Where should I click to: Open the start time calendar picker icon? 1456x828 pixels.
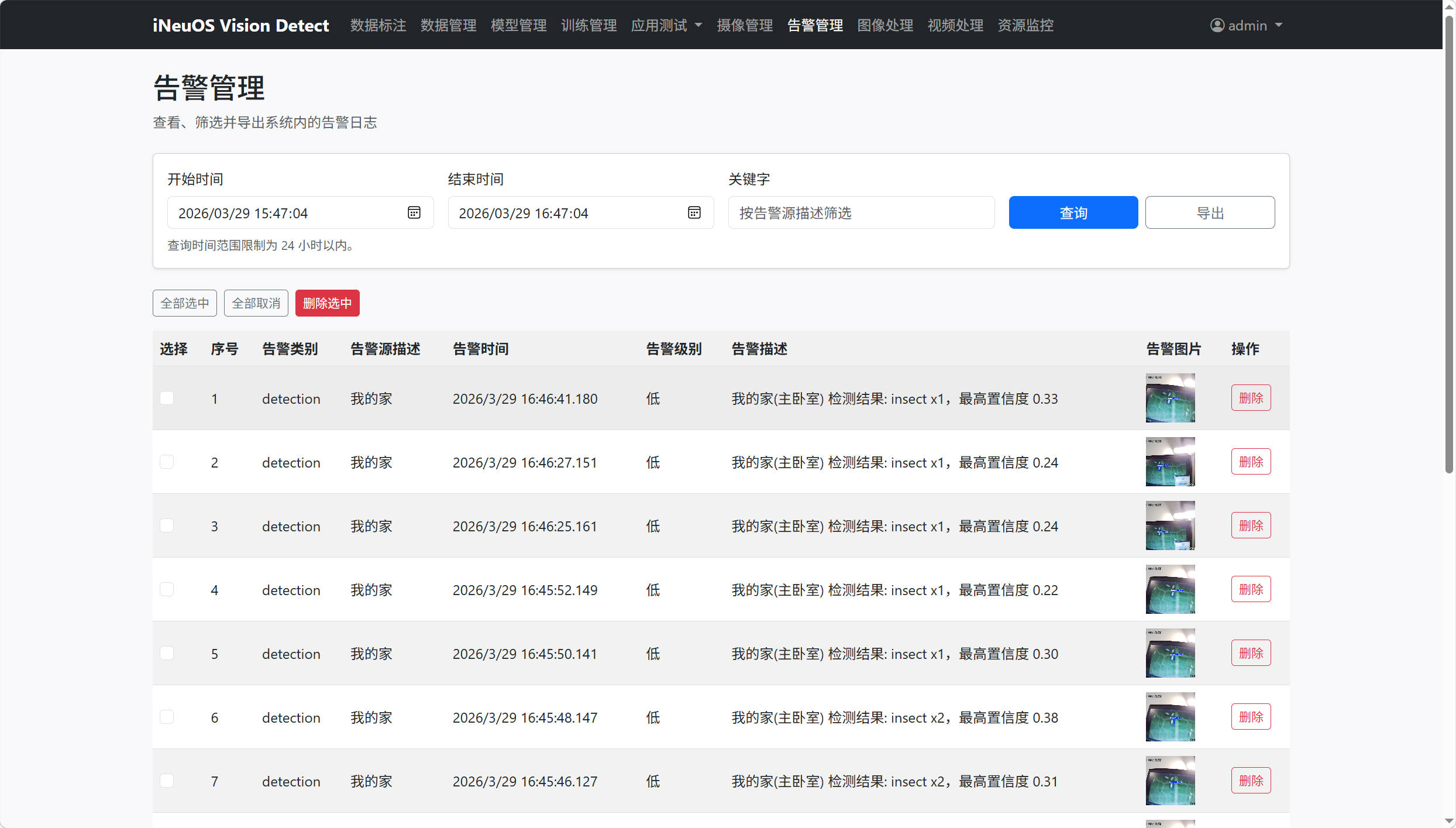(414, 212)
